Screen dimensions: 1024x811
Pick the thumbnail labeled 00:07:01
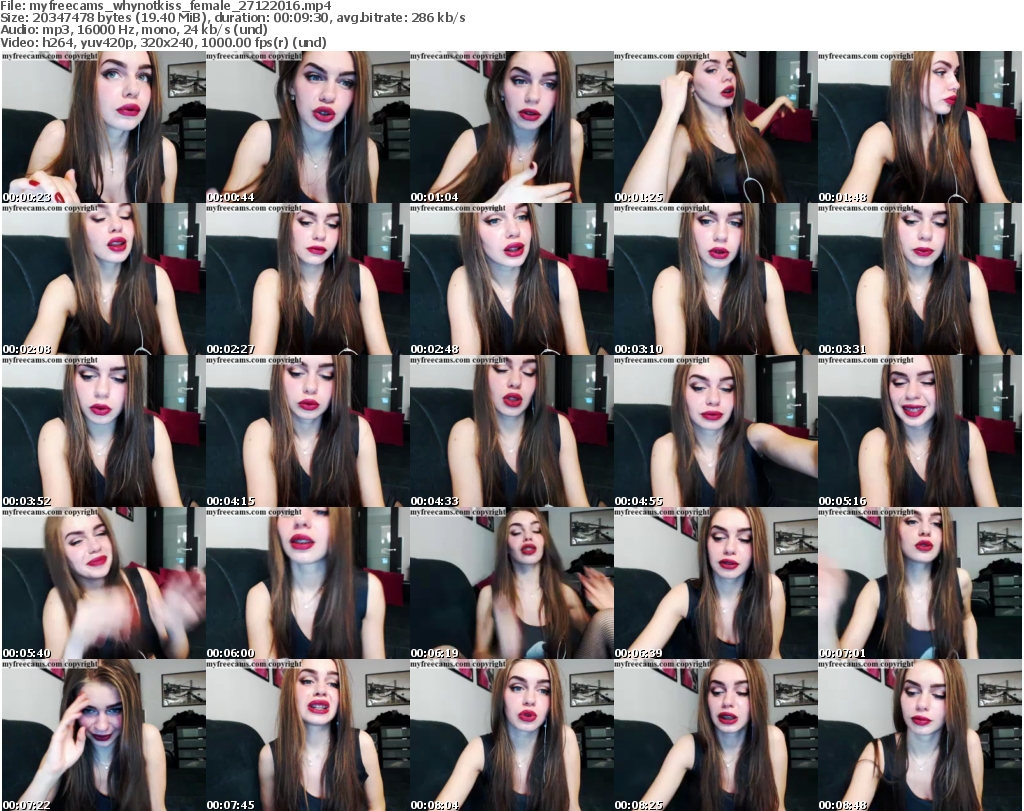coord(920,583)
